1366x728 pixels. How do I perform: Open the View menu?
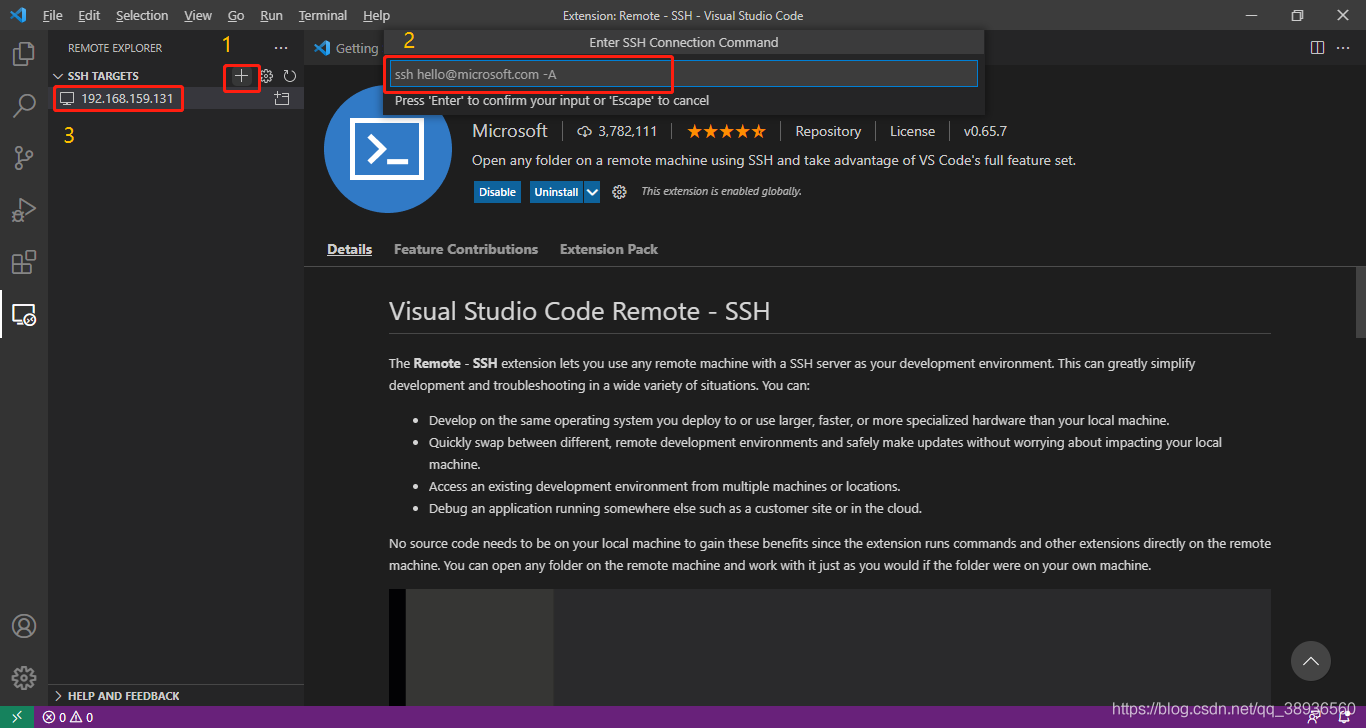click(198, 16)
